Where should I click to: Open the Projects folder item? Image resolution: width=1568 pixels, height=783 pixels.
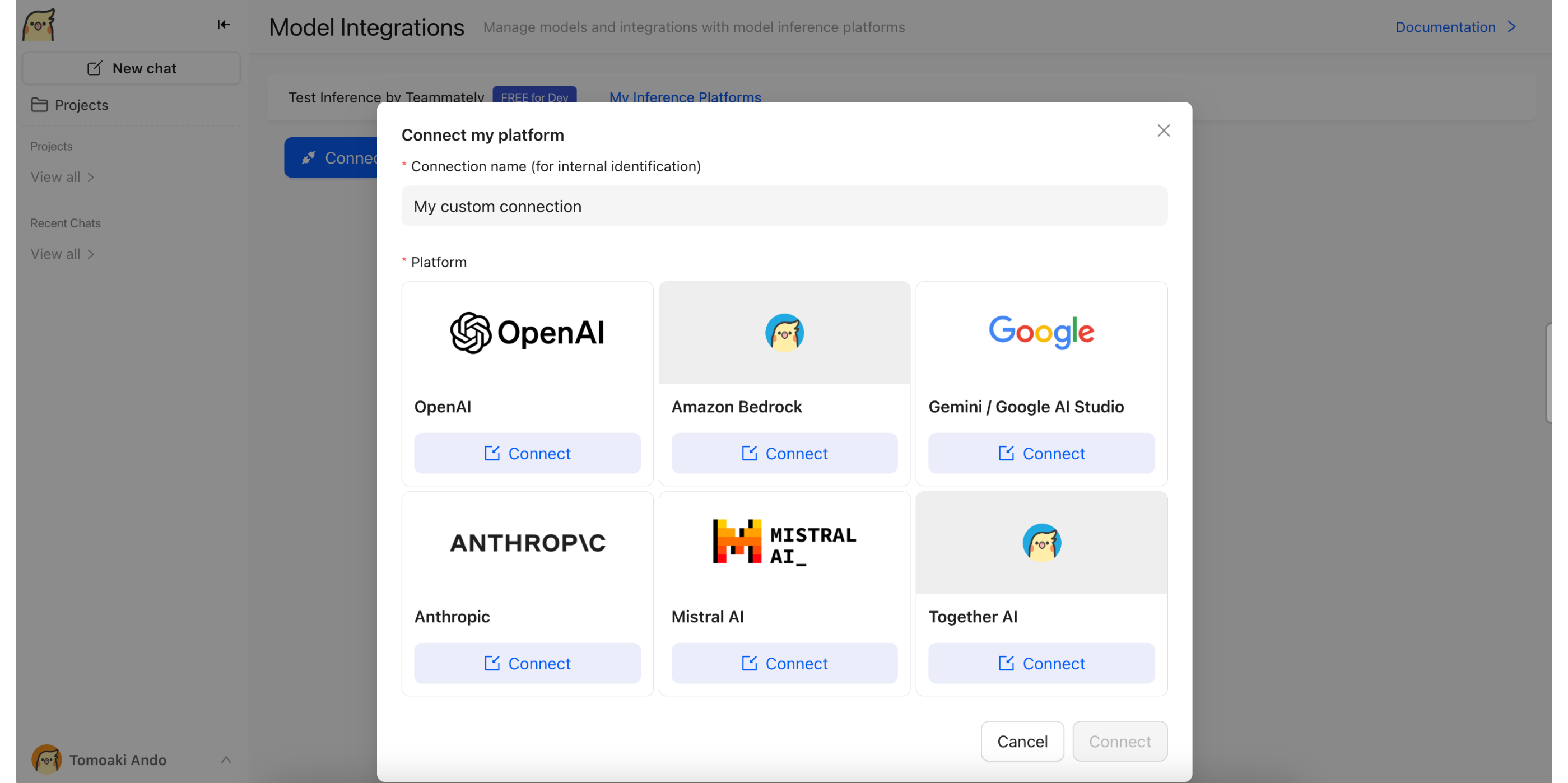pos(69,105)
